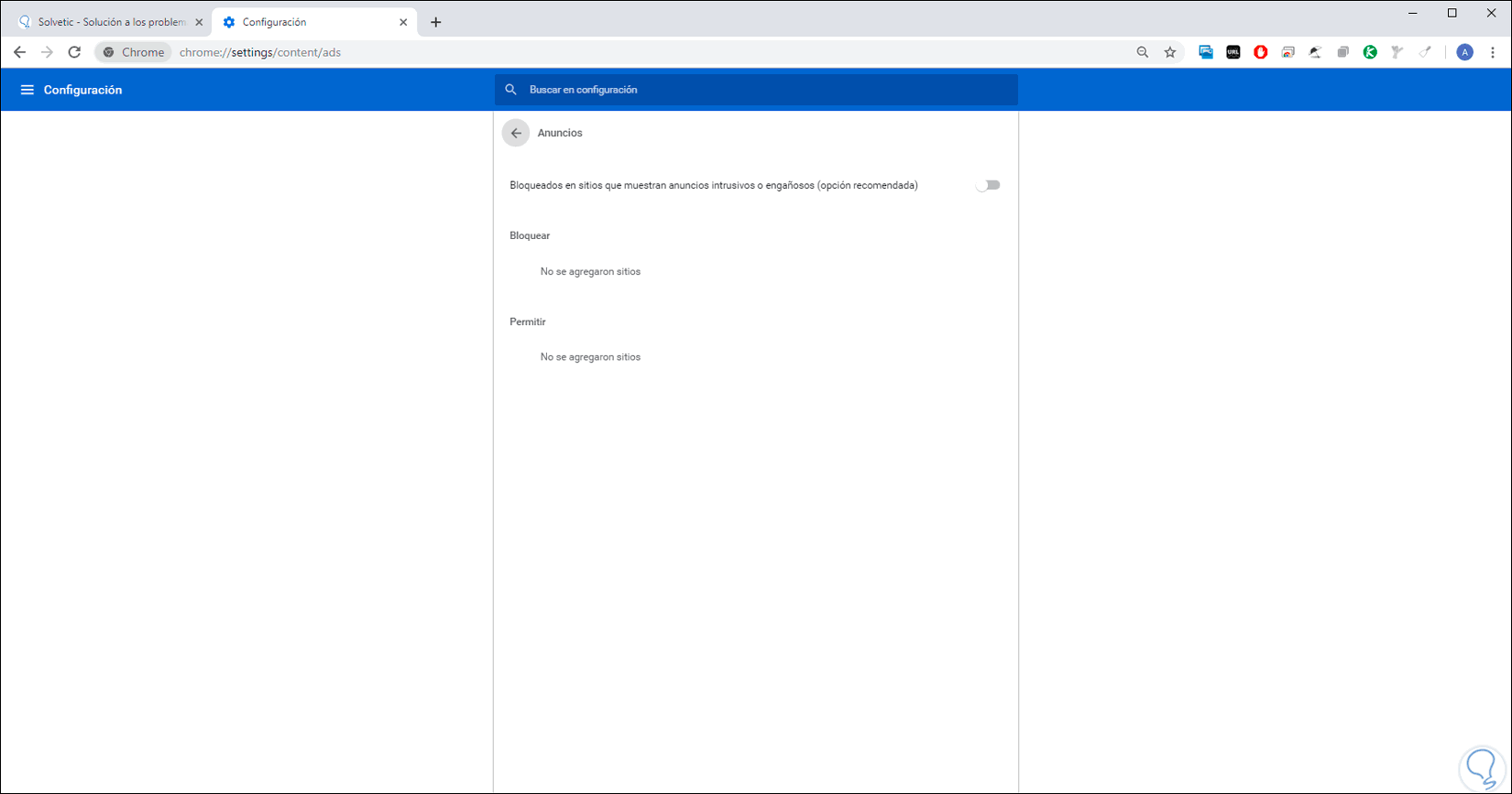Click the search magnifier in the settings bar
The height and width of the screenshot is (794, 1512).
511,90
